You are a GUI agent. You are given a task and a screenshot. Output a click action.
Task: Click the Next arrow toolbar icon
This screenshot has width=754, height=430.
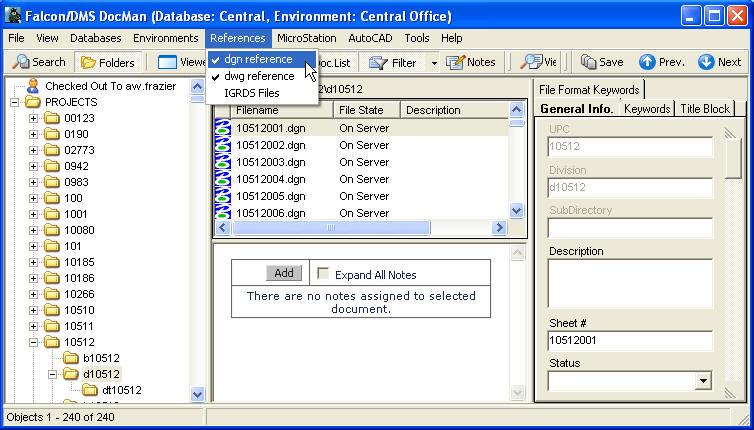click(706, 62)
